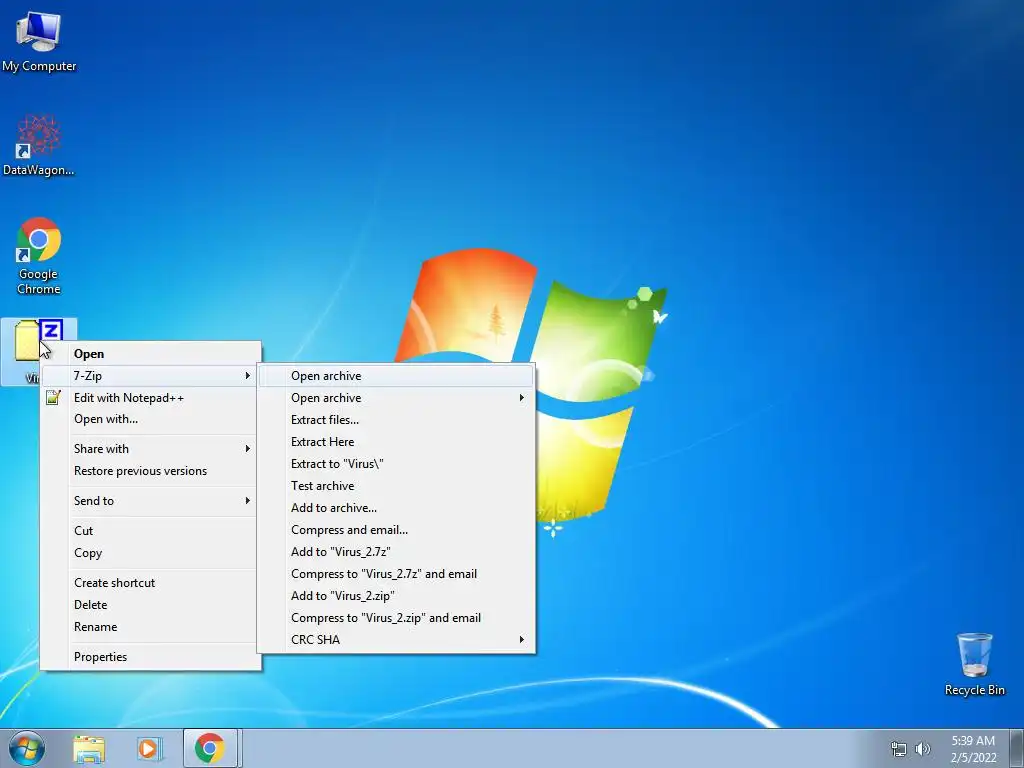Select Send to menu item

point(151,501)
